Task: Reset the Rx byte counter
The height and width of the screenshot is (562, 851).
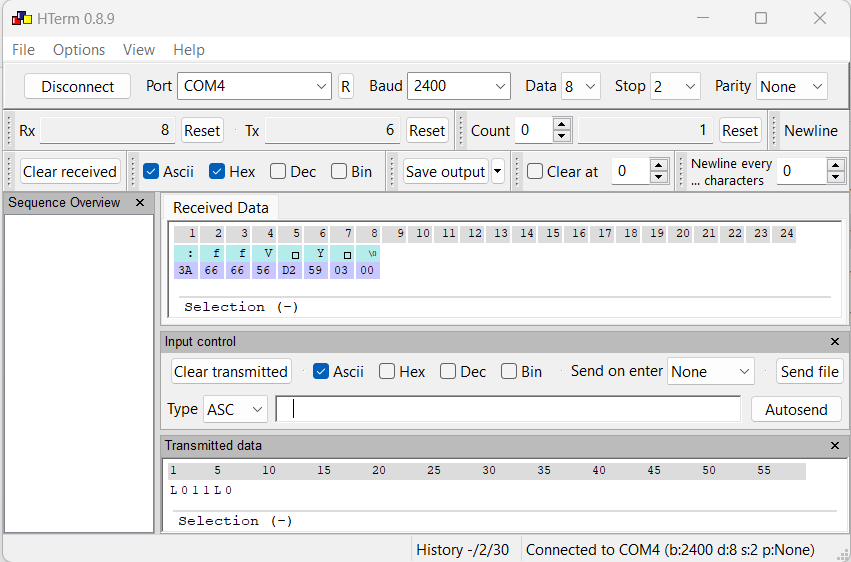Action: [x=202, y=130]
